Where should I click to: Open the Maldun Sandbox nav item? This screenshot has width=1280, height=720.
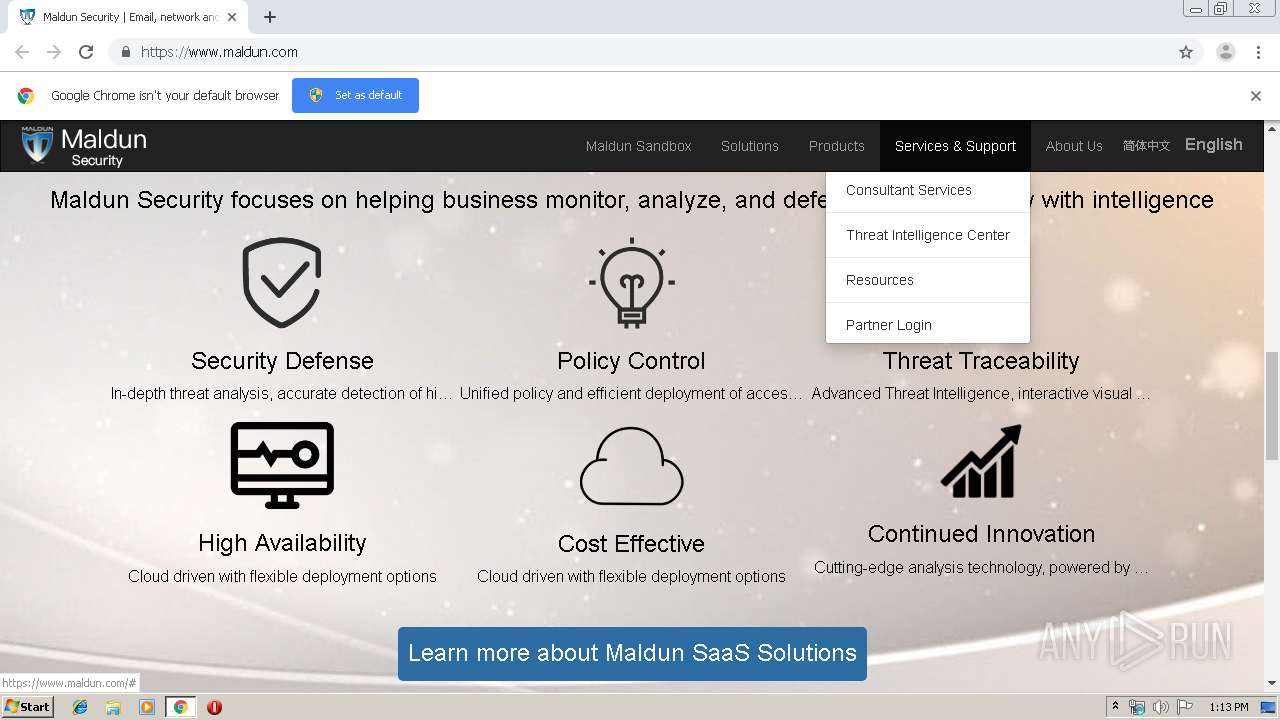click(638, 146)
